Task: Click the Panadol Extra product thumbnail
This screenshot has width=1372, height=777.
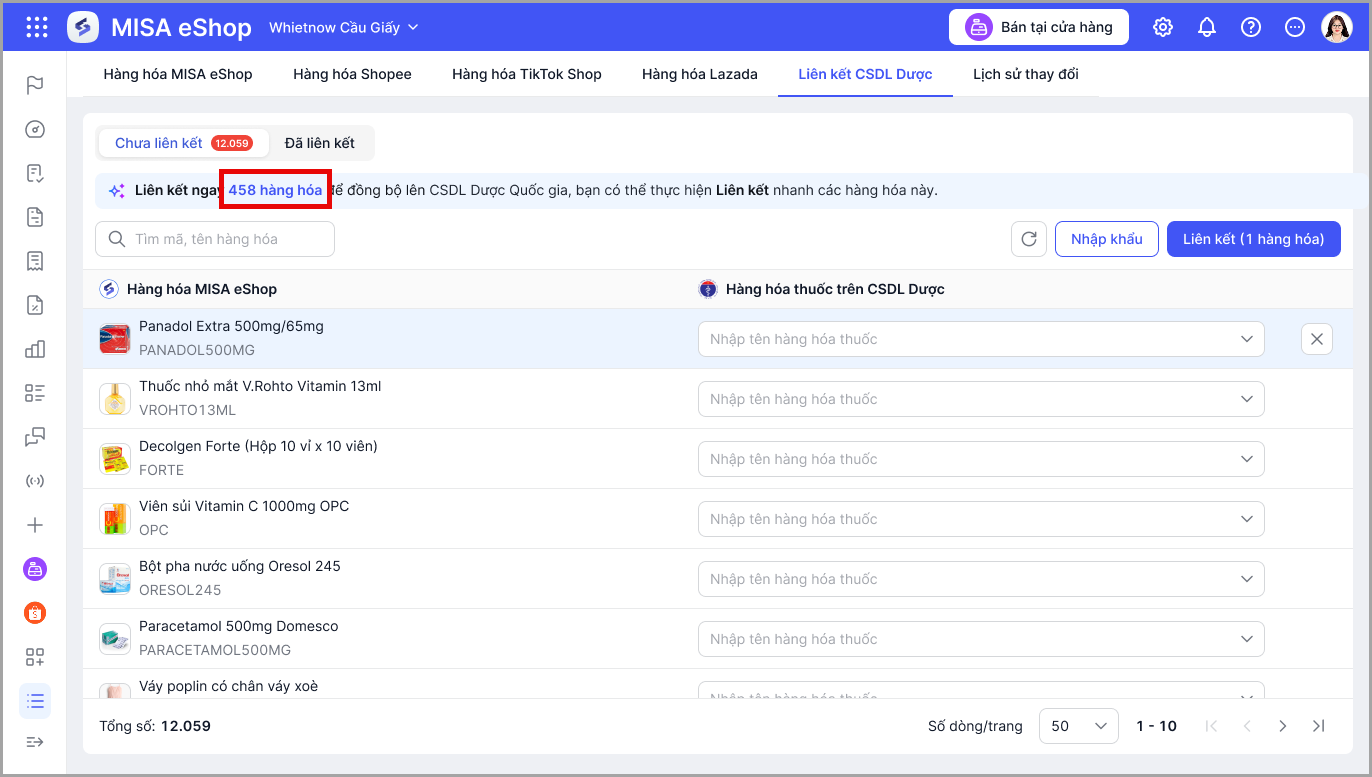Action: (115, 339)
